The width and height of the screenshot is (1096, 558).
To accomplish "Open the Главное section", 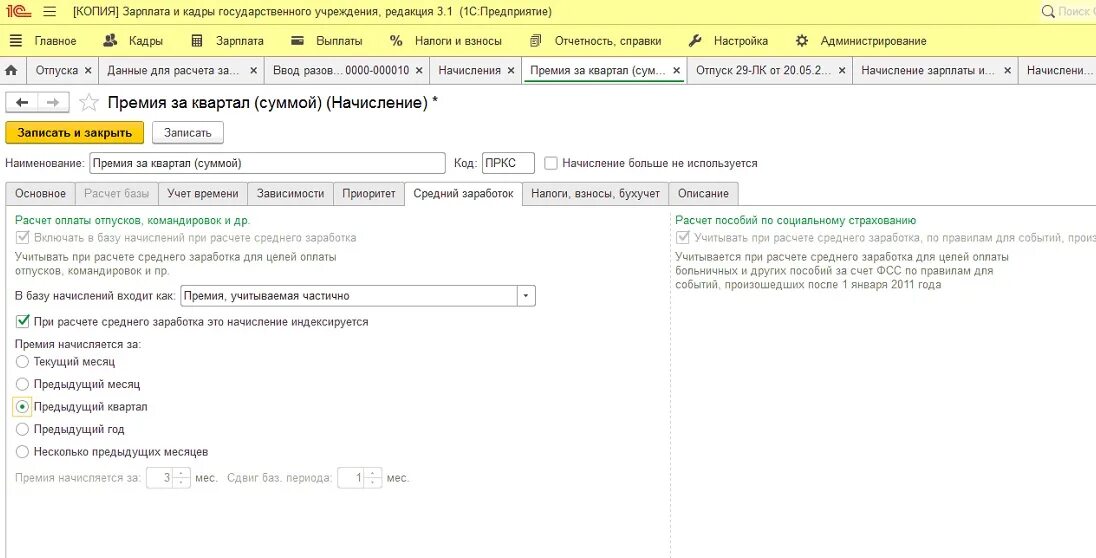I will pyautogui.click(x=55, y=41).
